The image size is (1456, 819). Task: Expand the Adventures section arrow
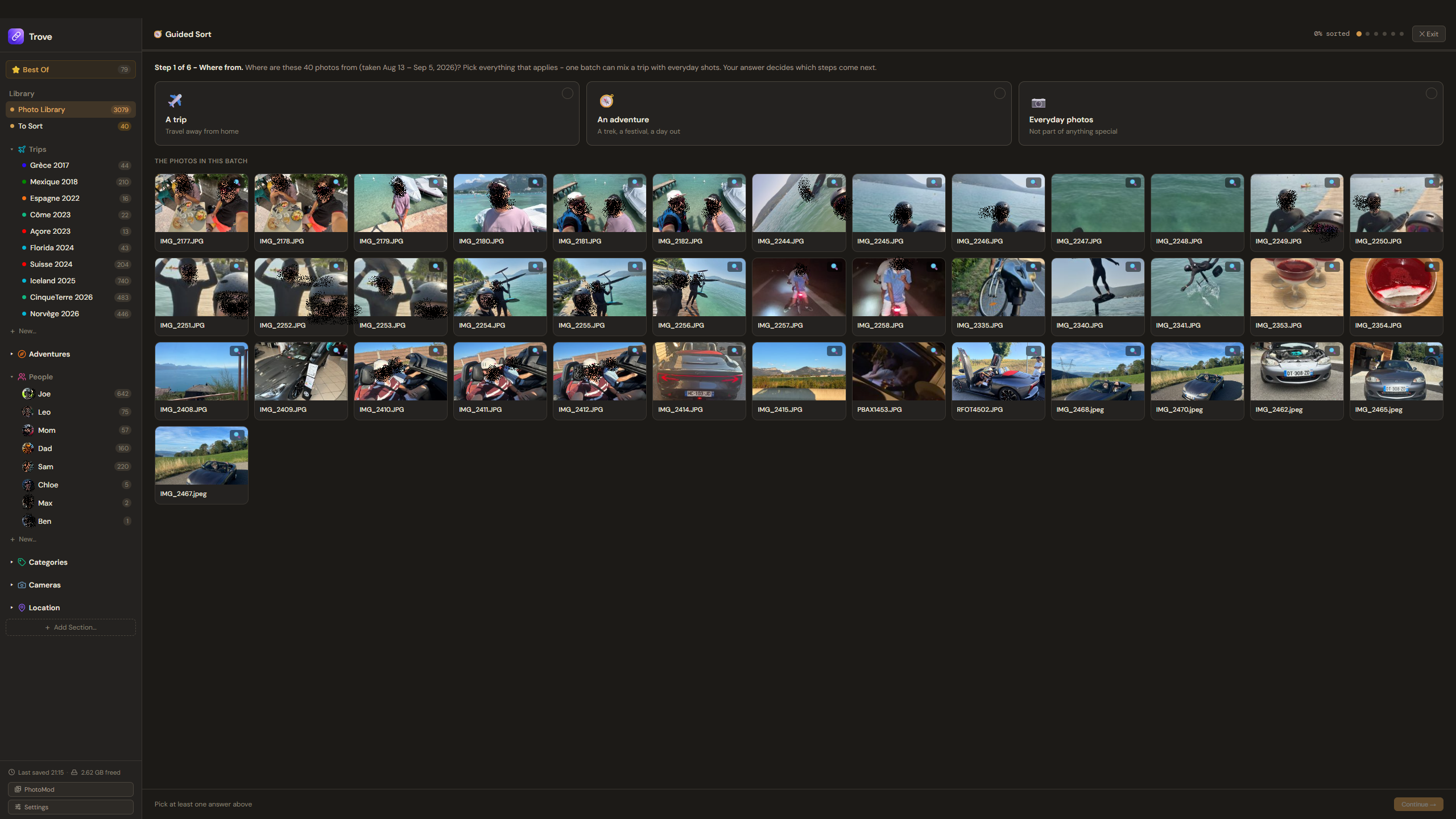click(x=11, y=354)
